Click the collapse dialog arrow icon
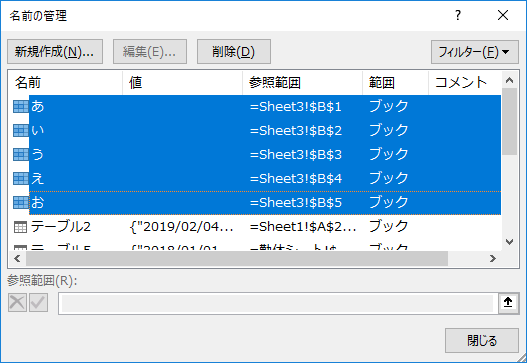The height and width of the screenshot is (363, 527). 508,303
